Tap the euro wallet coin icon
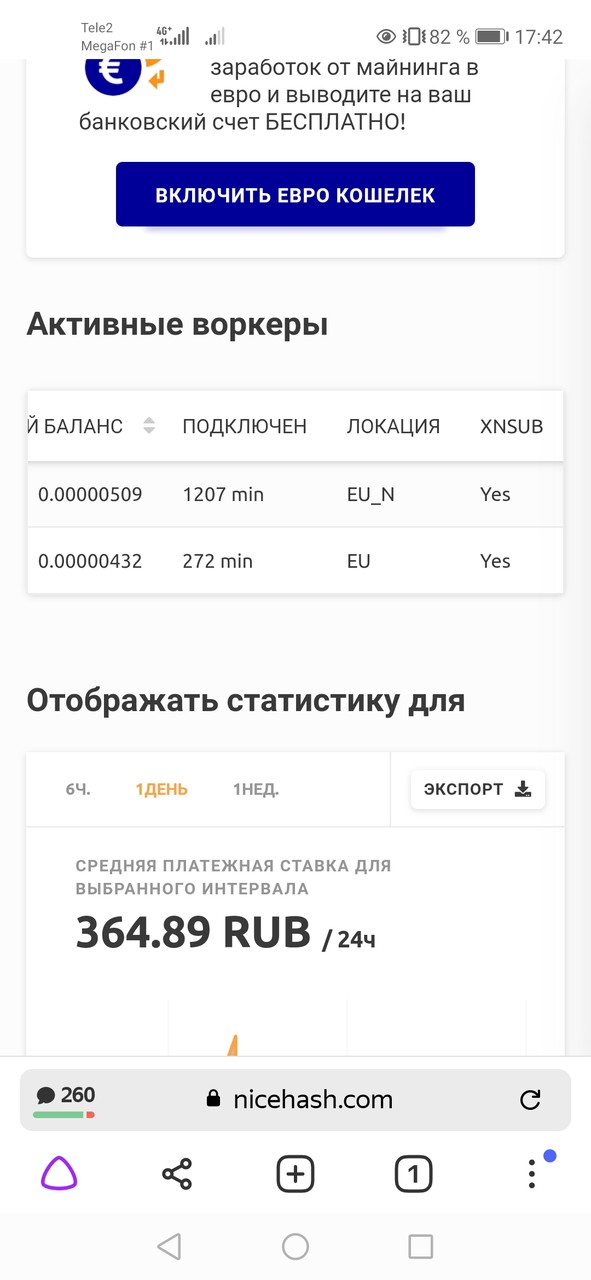The height and width of the screenshot is (1280, 591). click(113, 70)
